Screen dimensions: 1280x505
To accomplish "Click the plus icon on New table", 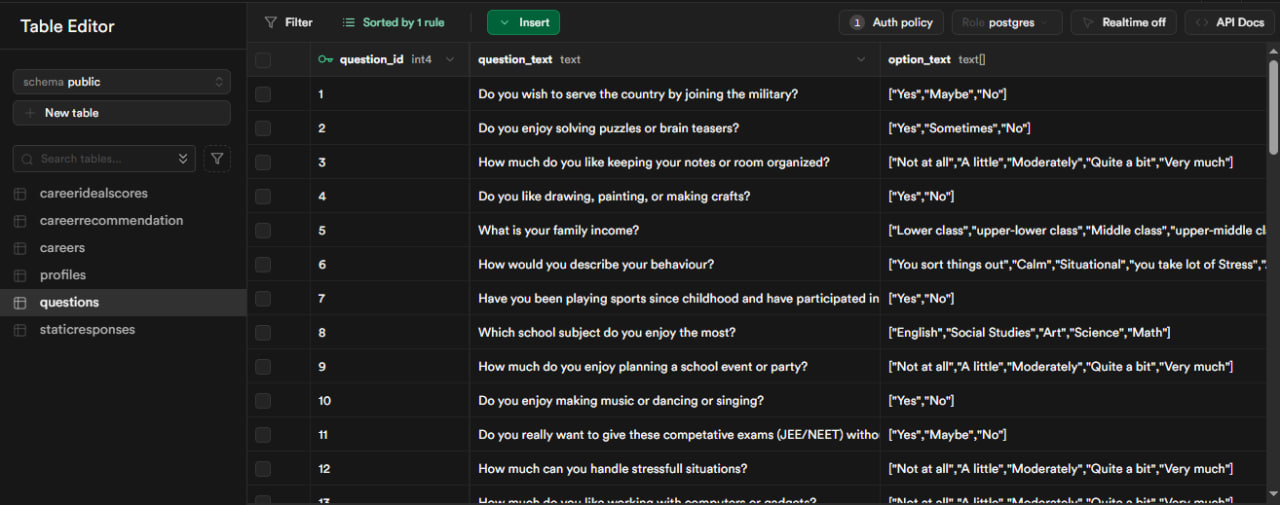I will pos(30,113).
